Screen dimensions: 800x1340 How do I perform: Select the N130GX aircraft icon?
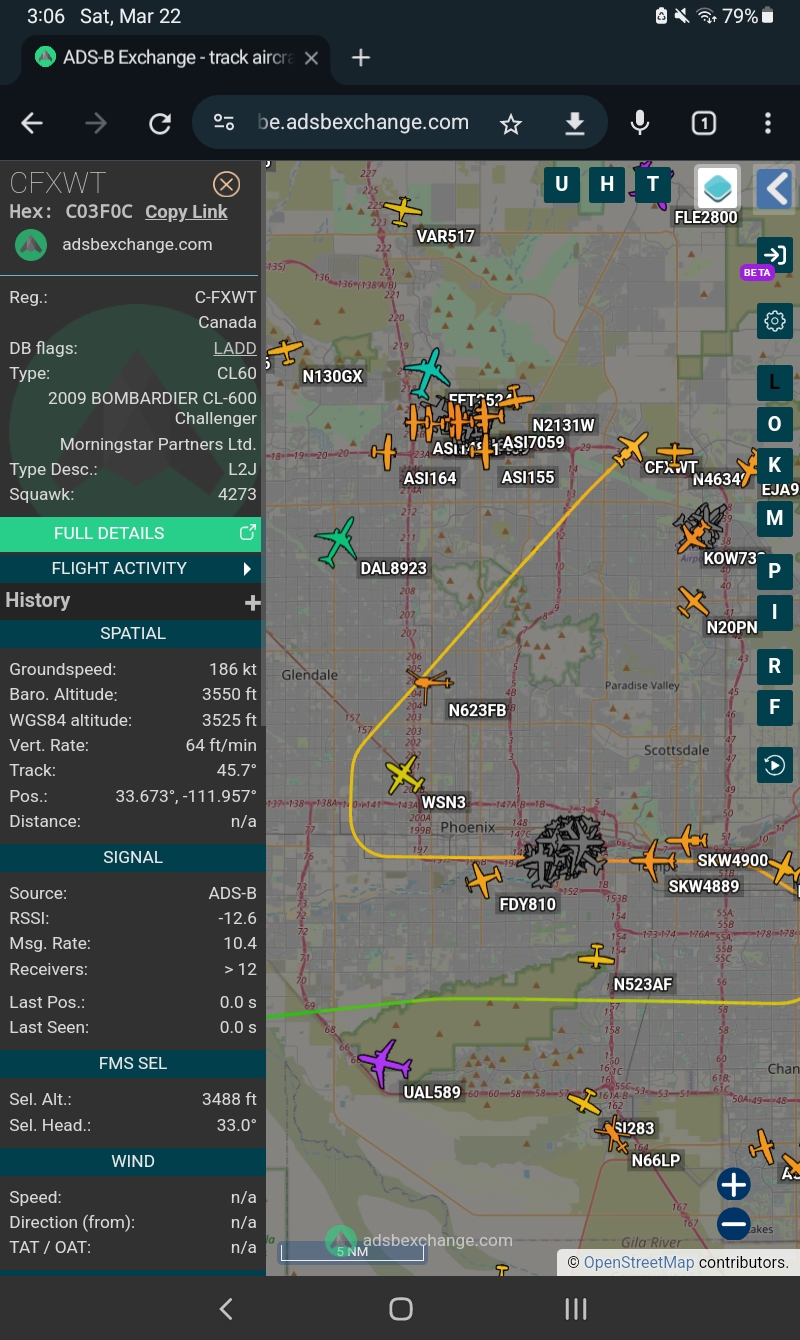tap(286, 352)
